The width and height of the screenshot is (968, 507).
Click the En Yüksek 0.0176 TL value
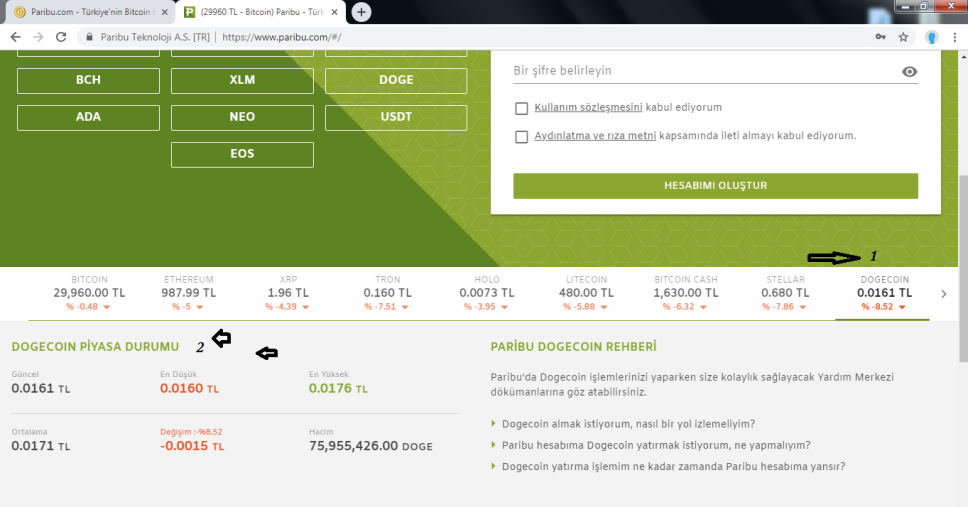click(x=338, y=388)
